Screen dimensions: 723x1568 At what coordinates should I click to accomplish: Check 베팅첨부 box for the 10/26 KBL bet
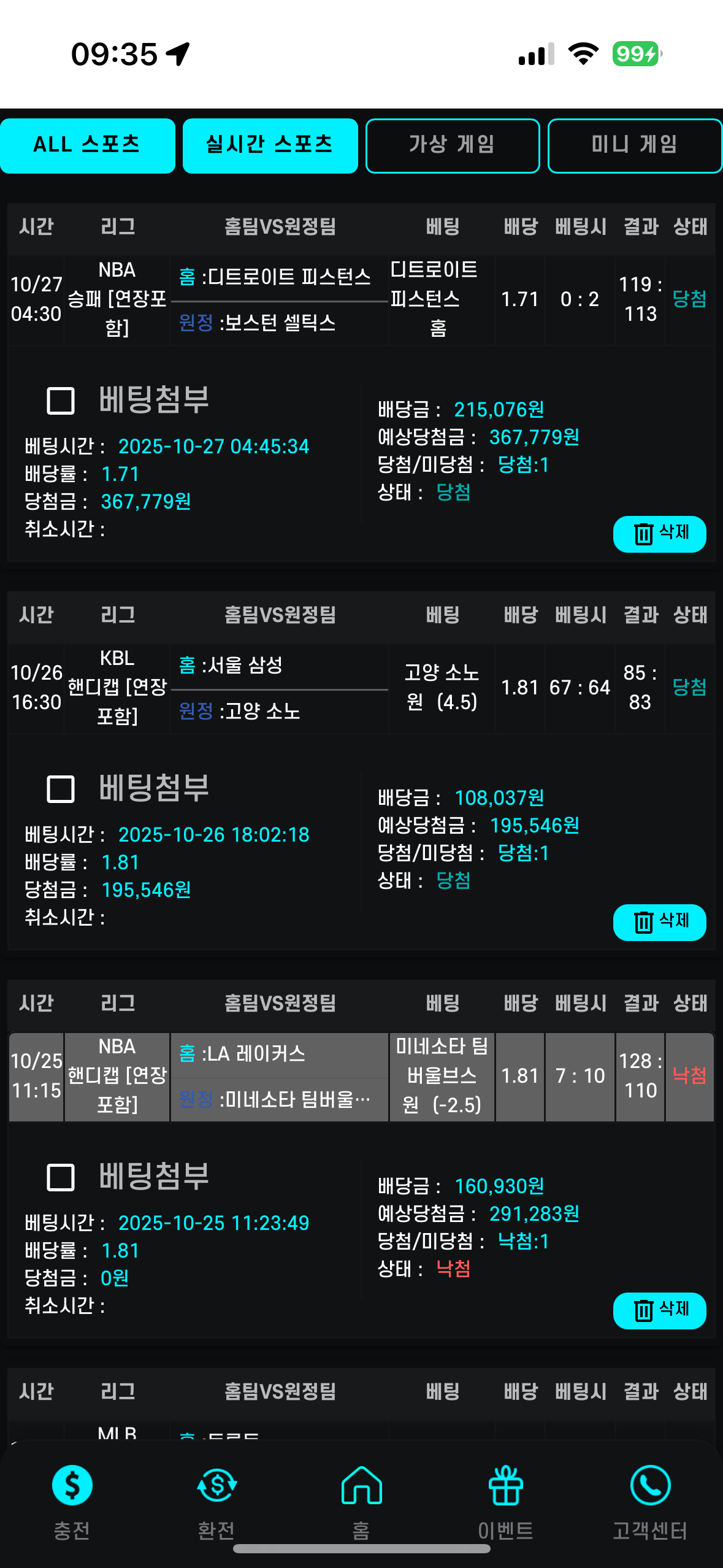coord(61,789)
